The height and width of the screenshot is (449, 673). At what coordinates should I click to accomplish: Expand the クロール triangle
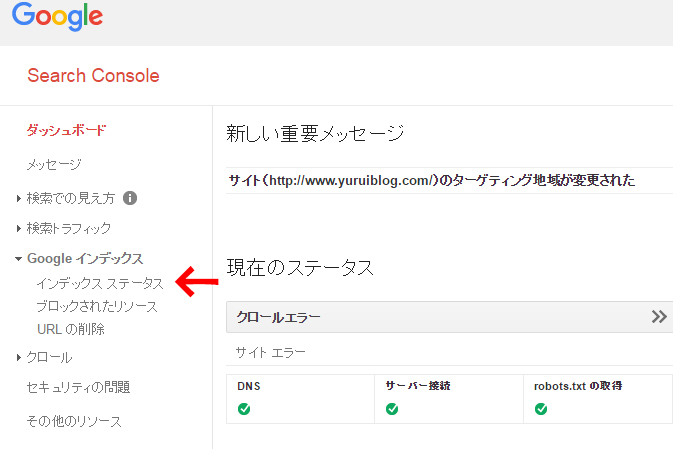18,358
